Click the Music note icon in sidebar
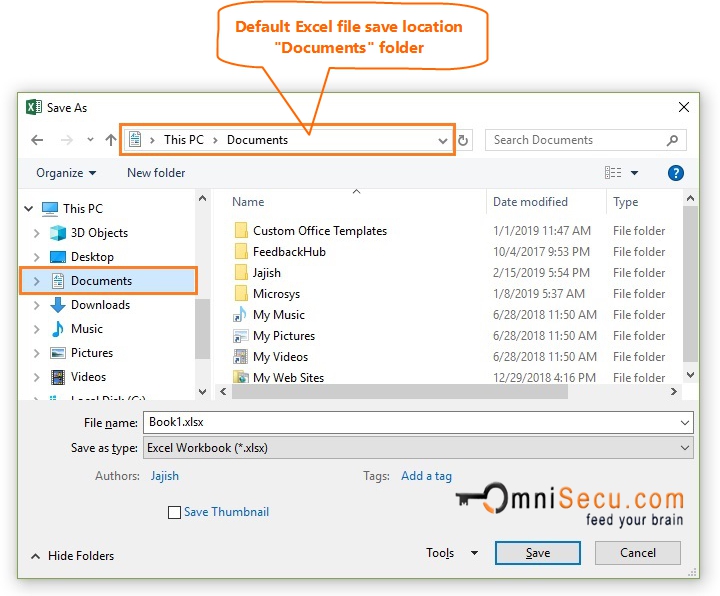The width and height of the screenshot is (720, 596). (x=58, y=329)
